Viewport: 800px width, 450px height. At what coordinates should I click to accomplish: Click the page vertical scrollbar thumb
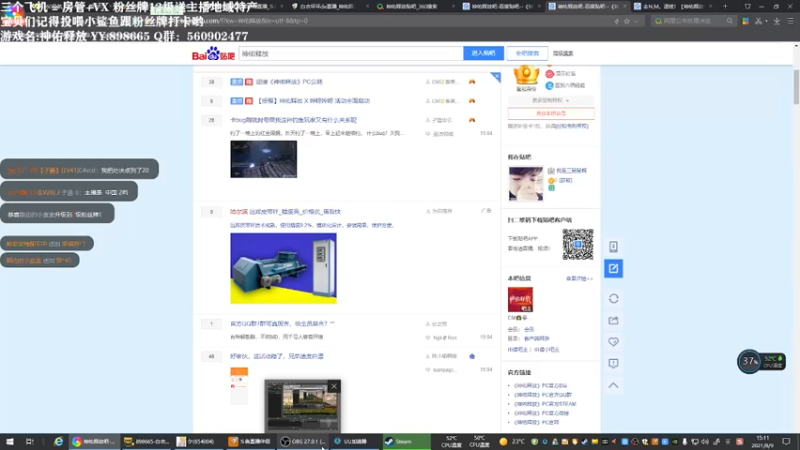click(x=796, y=87)
